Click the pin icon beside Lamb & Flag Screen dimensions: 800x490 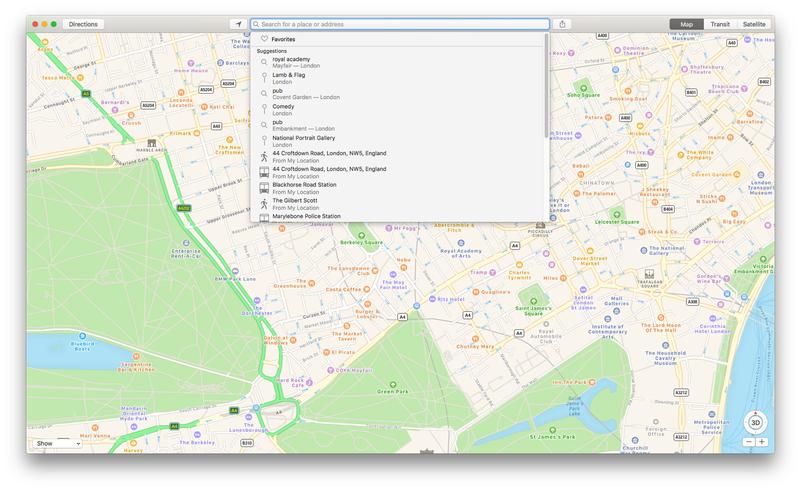pyautogui.click(x=264, y=78)
